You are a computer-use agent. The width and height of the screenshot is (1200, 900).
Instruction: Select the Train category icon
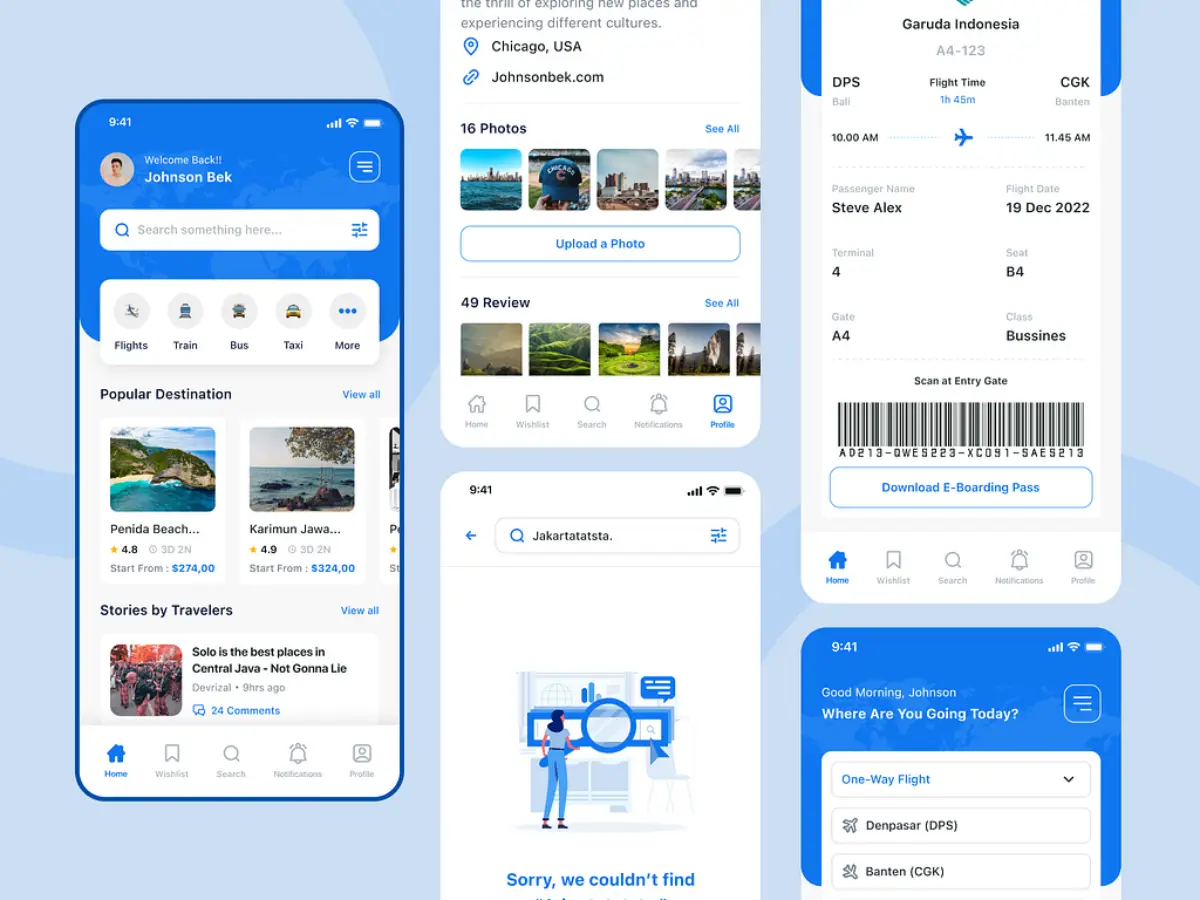(185, 312)
